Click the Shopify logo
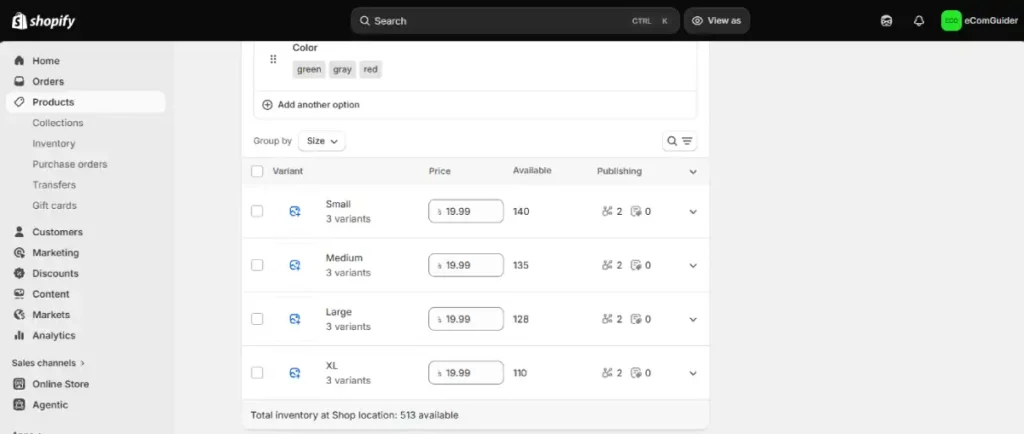The width and height of the screenshot is (1024, 434). [43, 21]
